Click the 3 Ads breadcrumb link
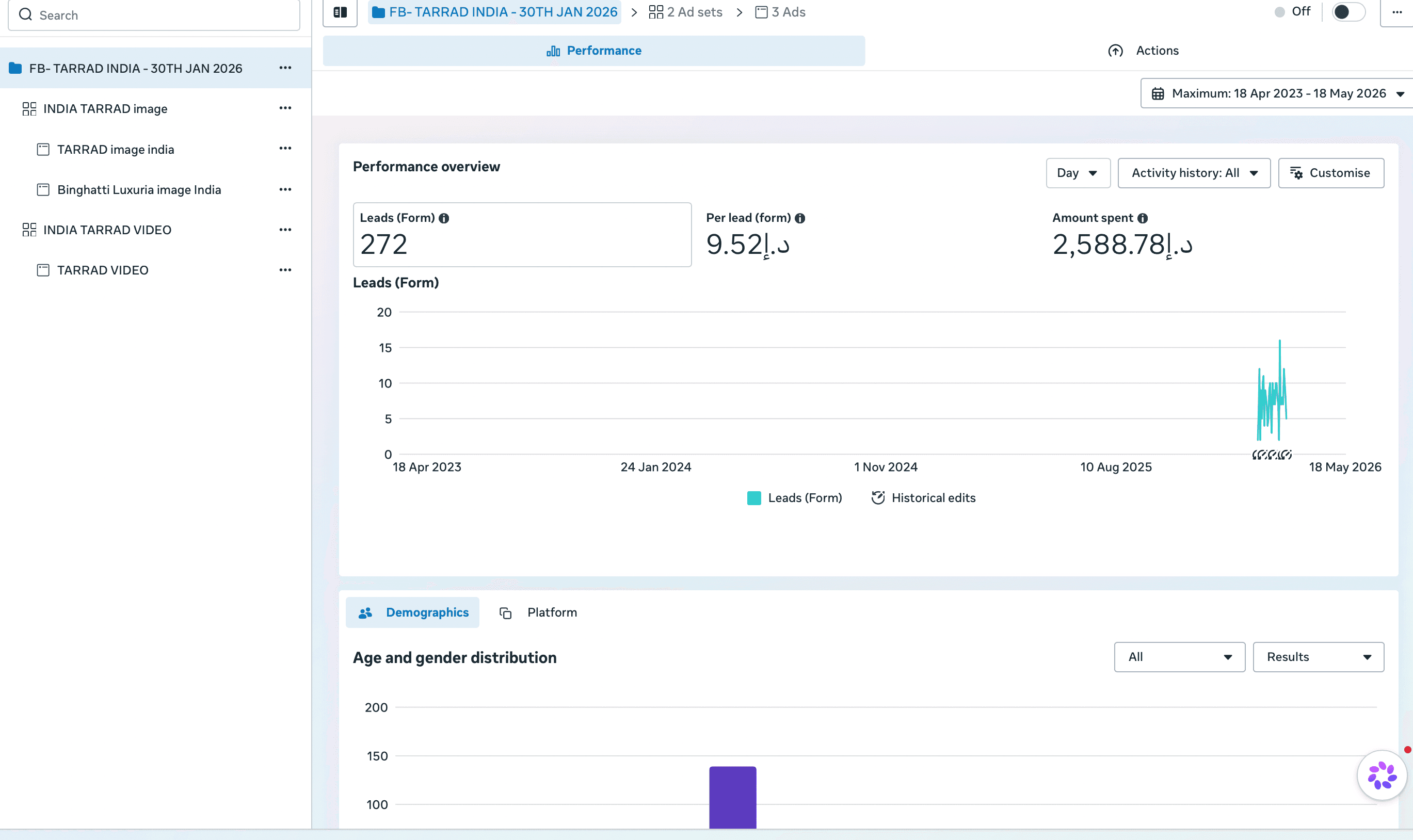The height and width of the screenshot is (840, 1413). point(781,12)
